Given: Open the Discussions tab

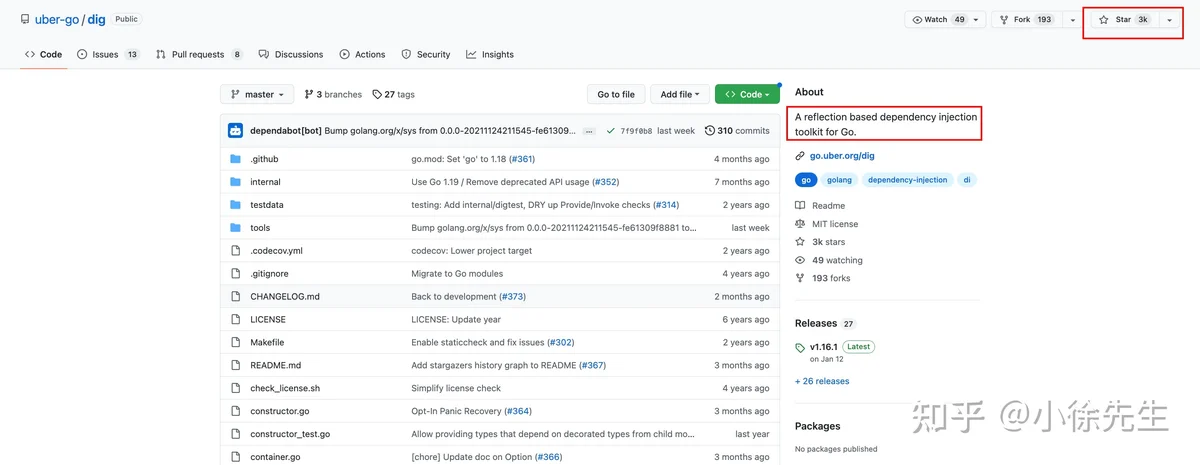Looking at the screenshot, I should click(291, 54).
